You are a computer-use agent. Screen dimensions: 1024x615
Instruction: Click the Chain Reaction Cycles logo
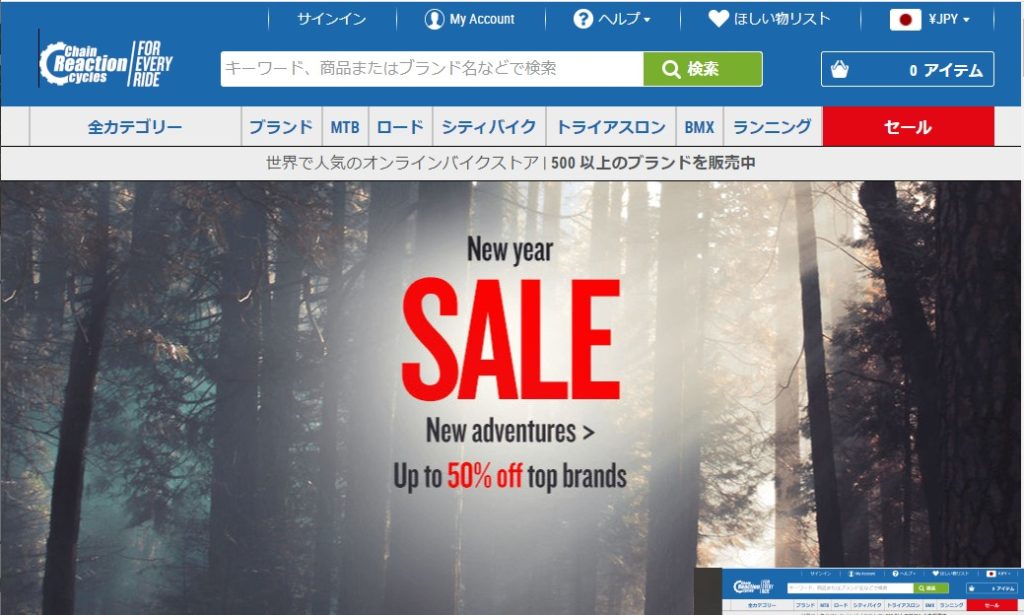point(106,63)
